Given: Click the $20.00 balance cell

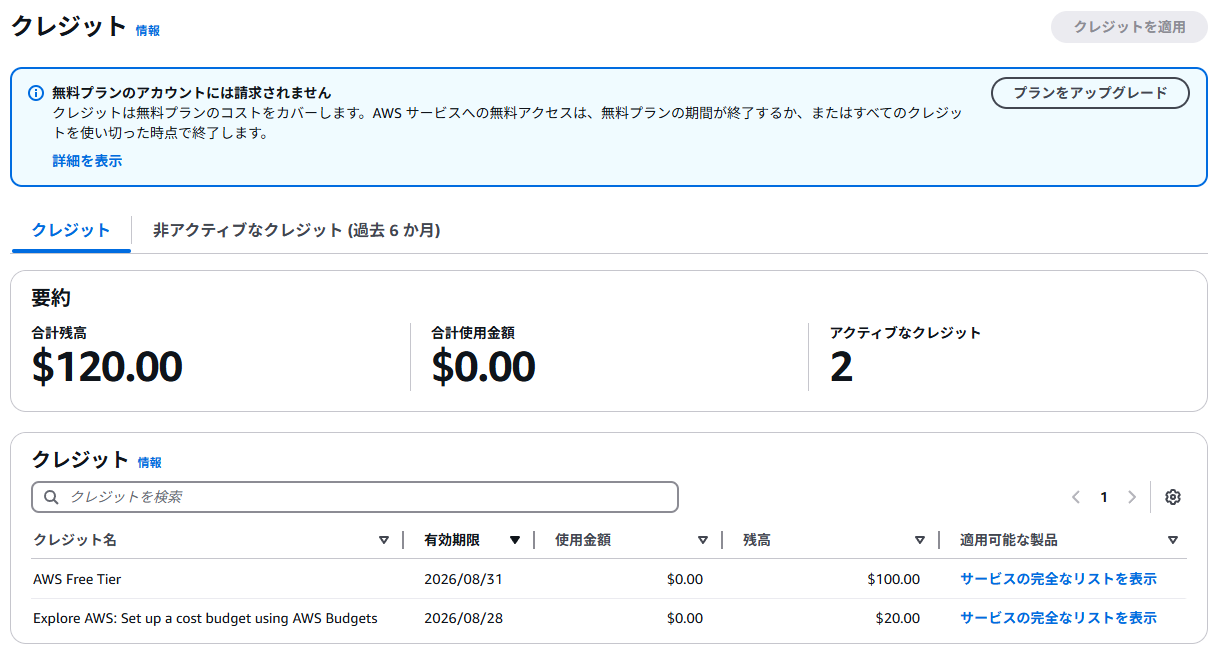Looking at the screenshot, I should point(898,618).
